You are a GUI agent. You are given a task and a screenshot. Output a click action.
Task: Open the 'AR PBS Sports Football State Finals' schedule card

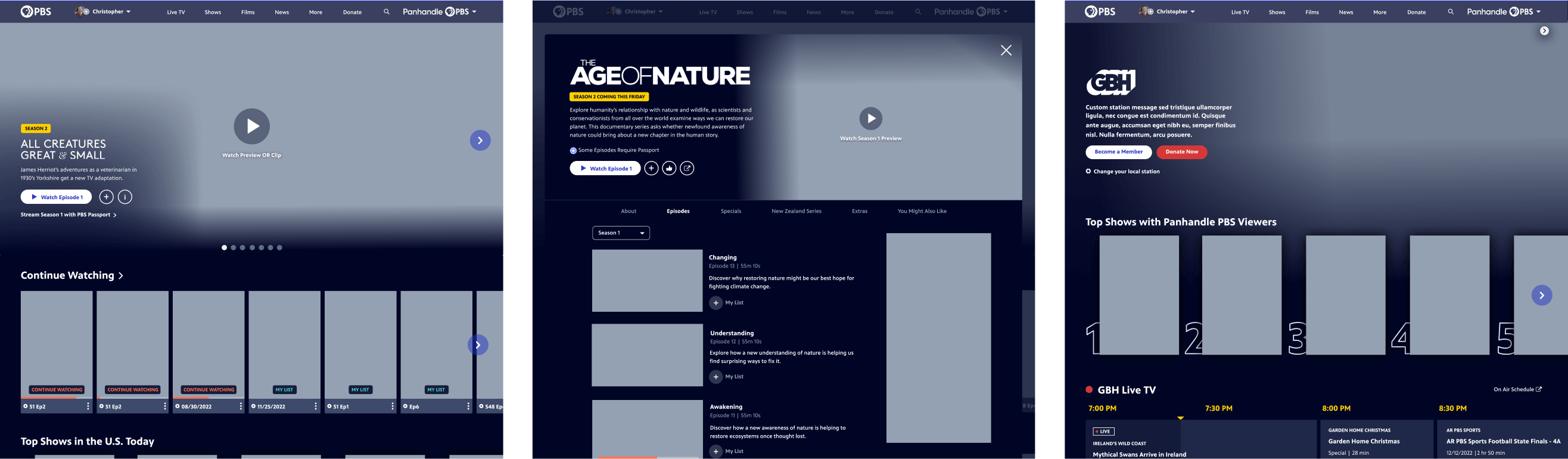click(x=1502, y=439)
